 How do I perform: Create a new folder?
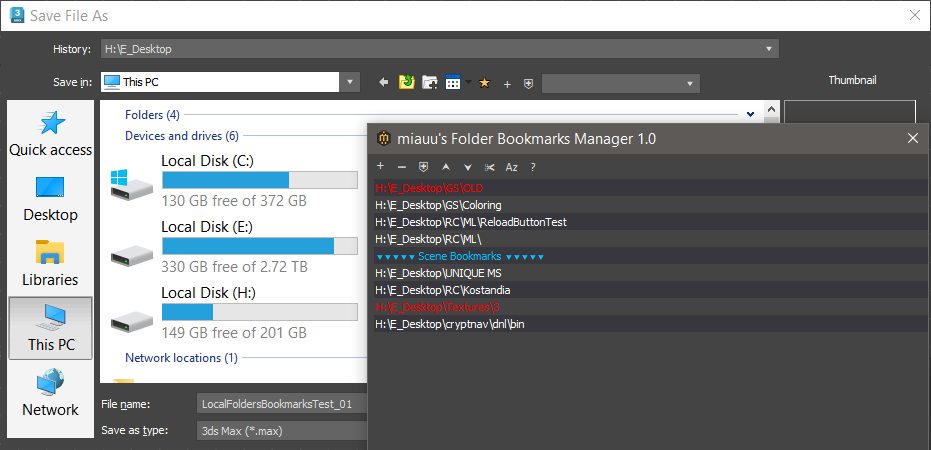coord(429,83)
